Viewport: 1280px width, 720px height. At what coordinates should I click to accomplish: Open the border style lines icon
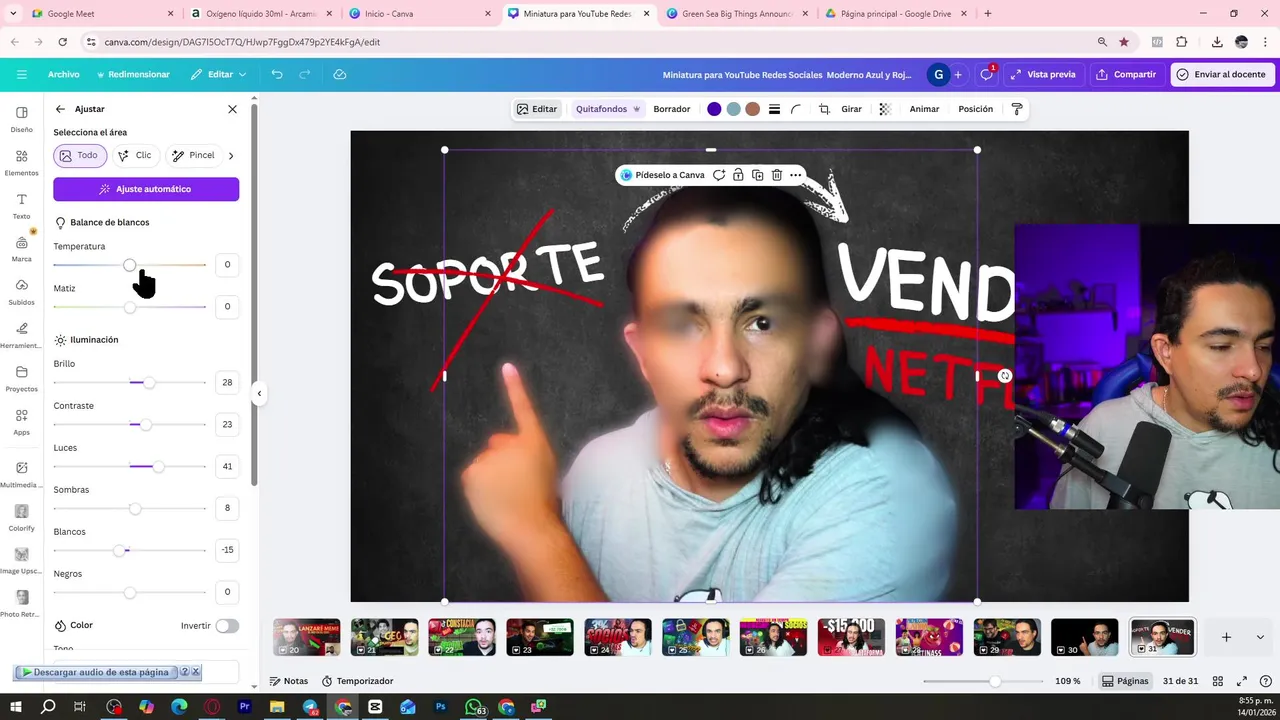click(774, 109)
